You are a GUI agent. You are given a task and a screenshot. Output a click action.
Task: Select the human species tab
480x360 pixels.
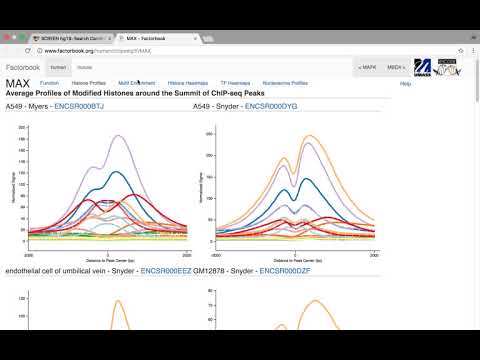(58, 67)
